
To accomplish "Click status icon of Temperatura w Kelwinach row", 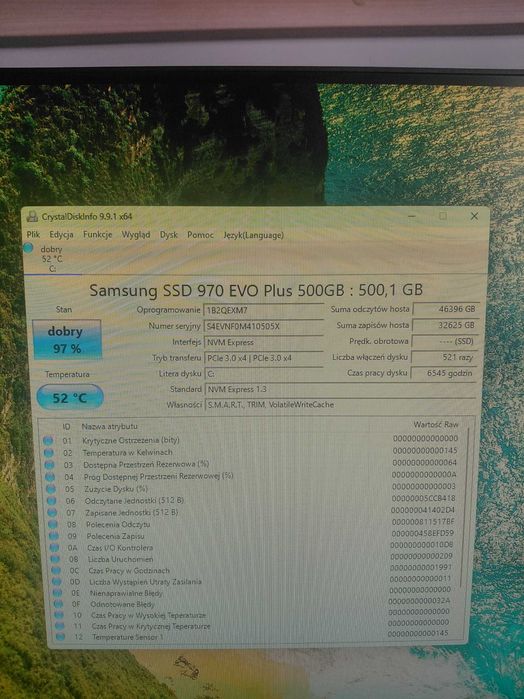I will pyautogui.click(x=49, y=453).
